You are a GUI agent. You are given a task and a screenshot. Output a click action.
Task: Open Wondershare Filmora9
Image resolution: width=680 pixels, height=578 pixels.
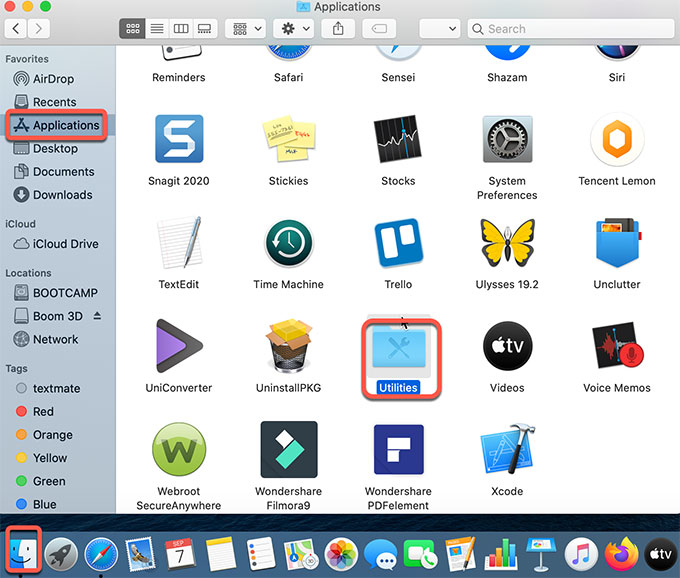[288, 449]
